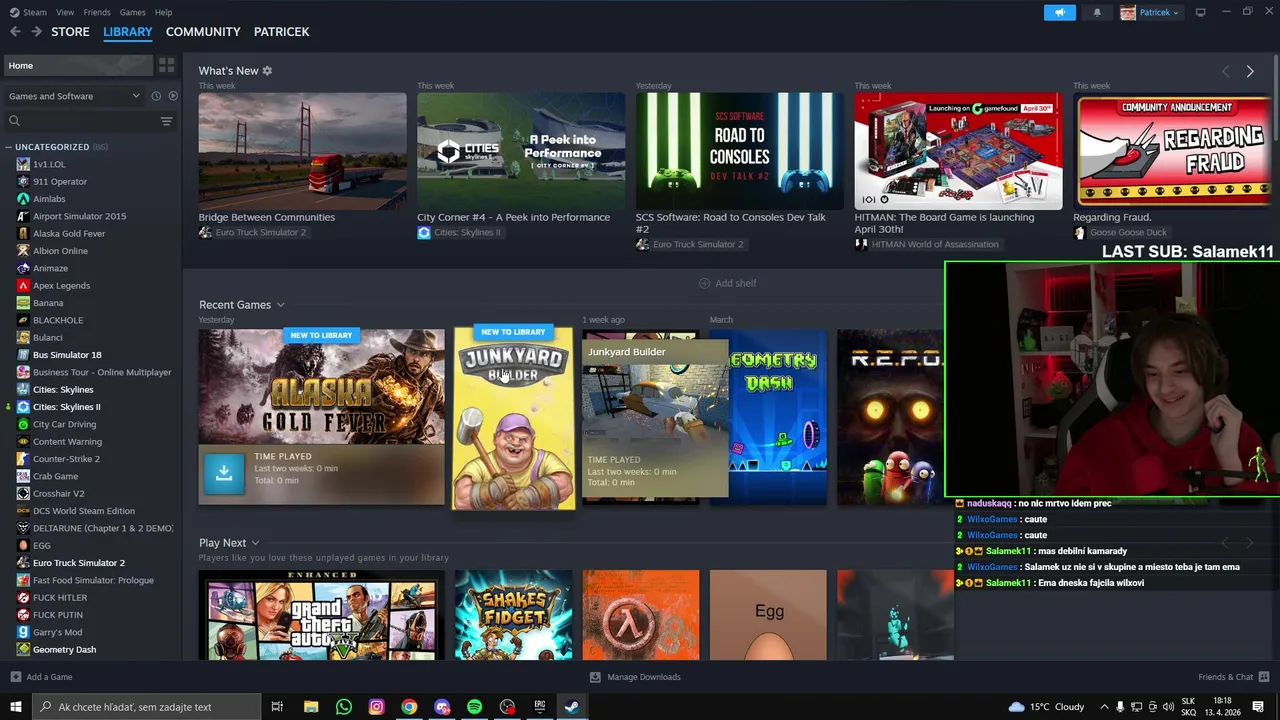Open the Road to Consoles news thumbnail

point(739,151)
